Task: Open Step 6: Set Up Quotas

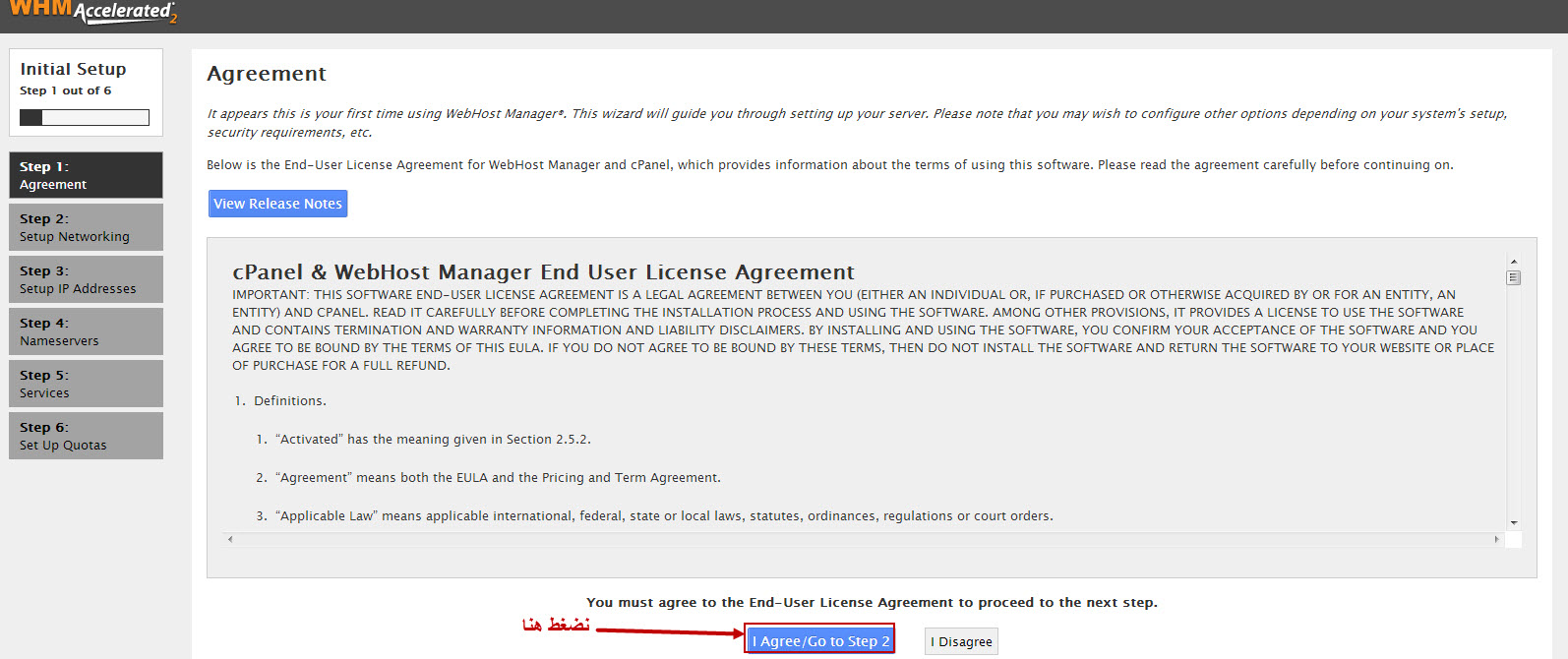Action: click(x=86, y=436)
